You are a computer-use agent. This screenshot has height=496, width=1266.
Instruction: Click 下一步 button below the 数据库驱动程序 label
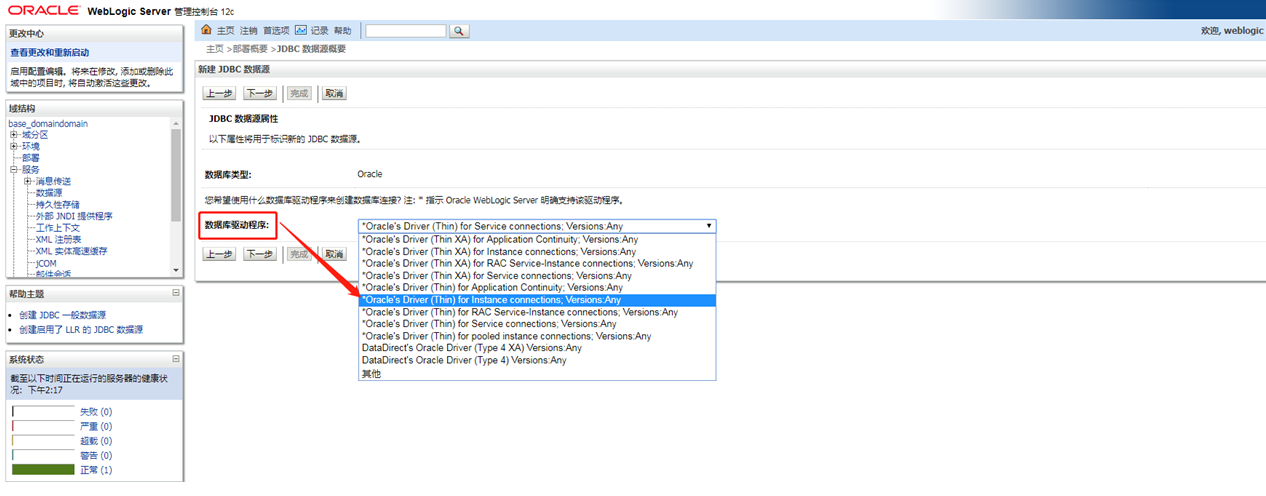[260, 254]
